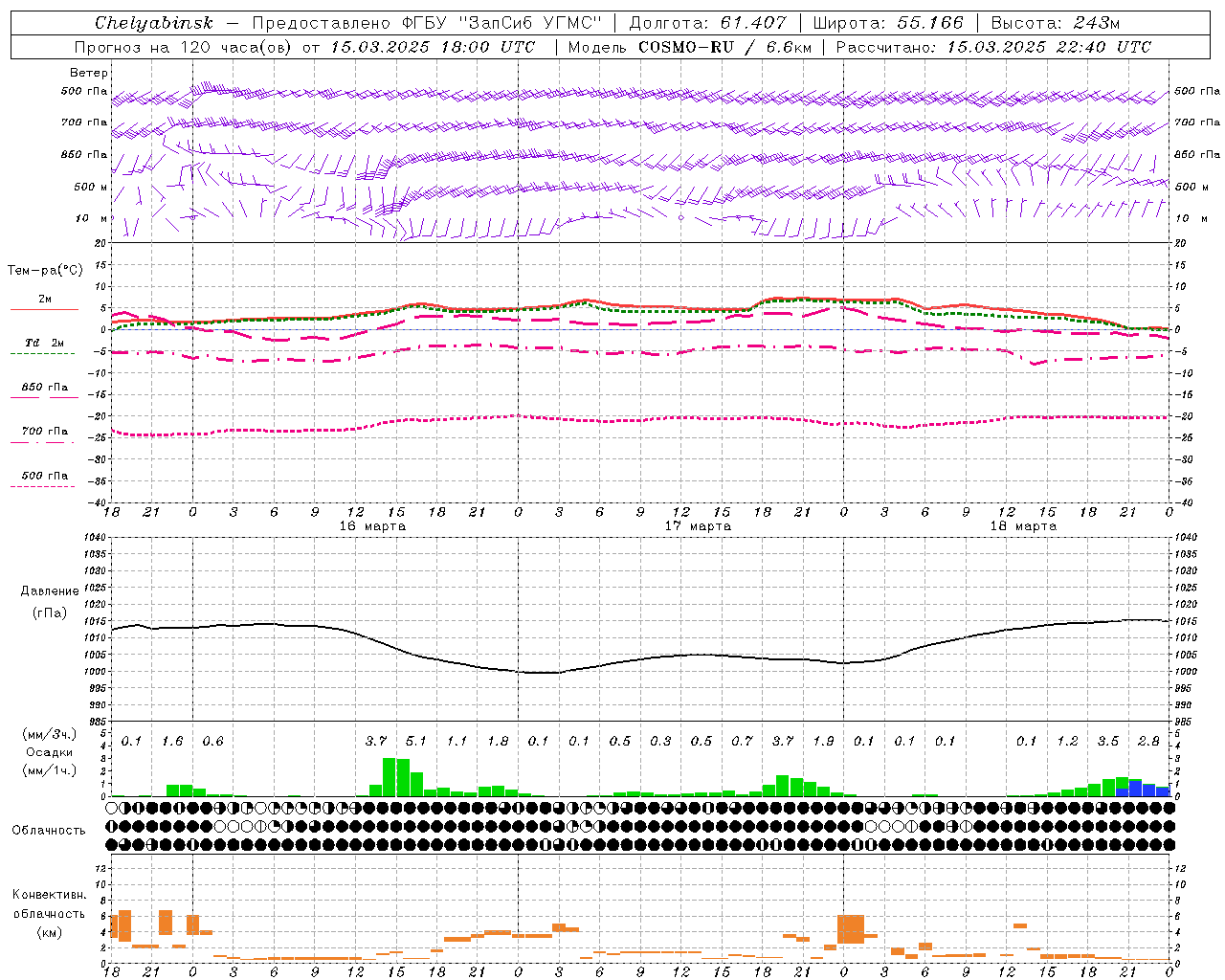
Task: Click the '1.6' precipitation total value
Action: (x=172, y=741)
